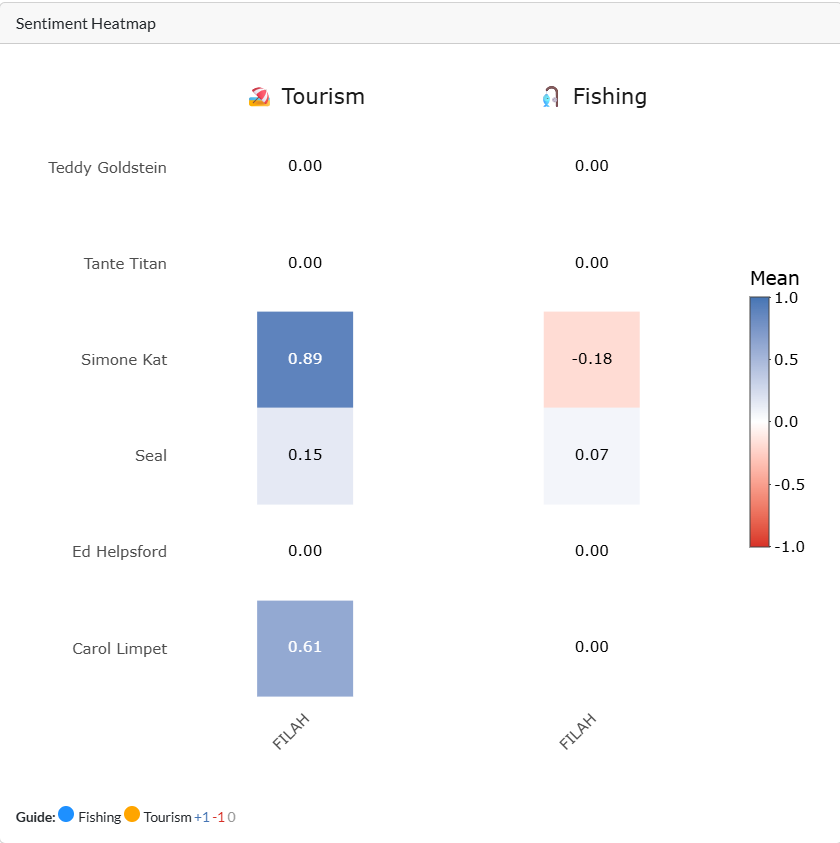840x843 pixels.
Task: Click the Sentiment Heatmap panel header
Action: coord(86,23)
